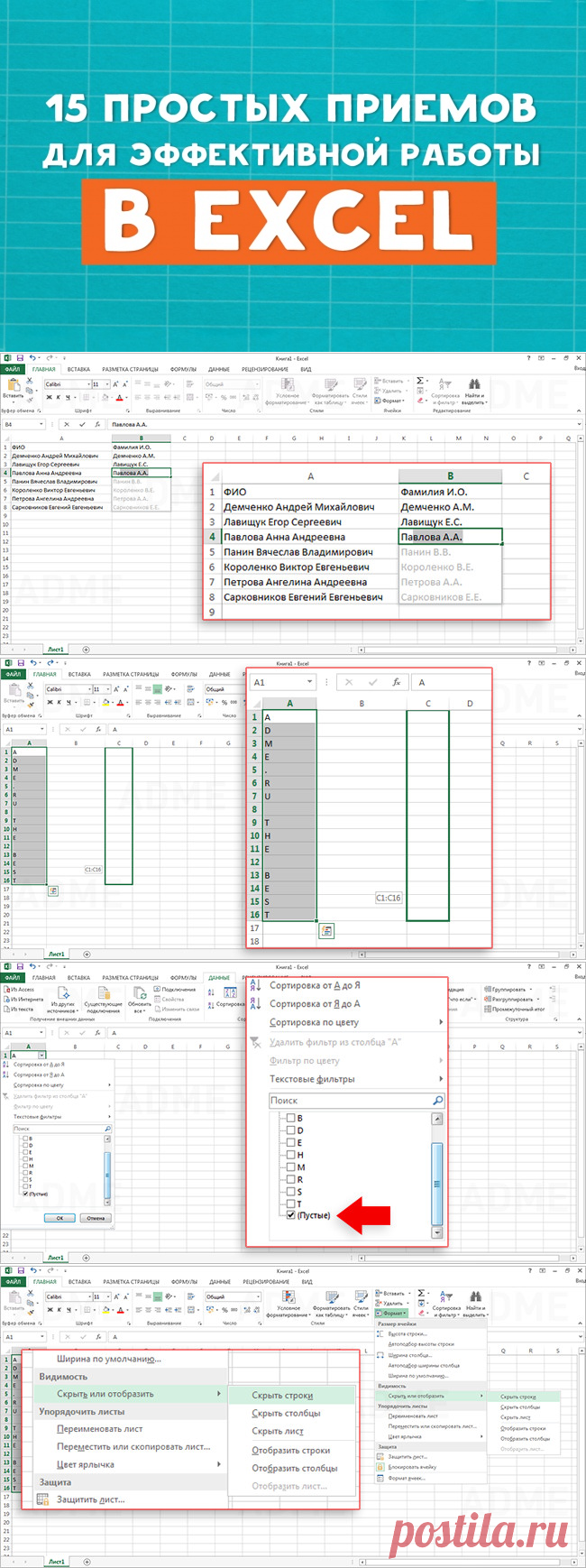Click formula bar checkmark in names-list screenshot
The width and height of the screenshot is (586, 1568).
(x=82, y=424)
